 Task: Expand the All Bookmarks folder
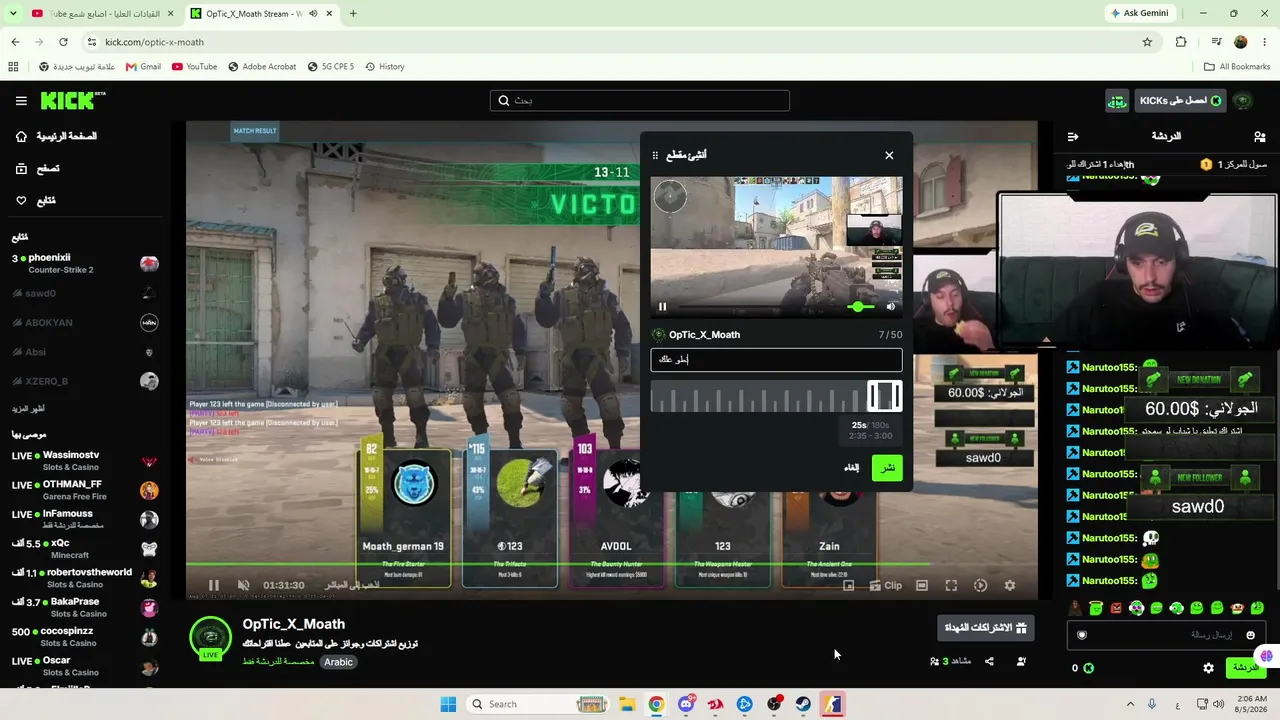coord(1237,67)
